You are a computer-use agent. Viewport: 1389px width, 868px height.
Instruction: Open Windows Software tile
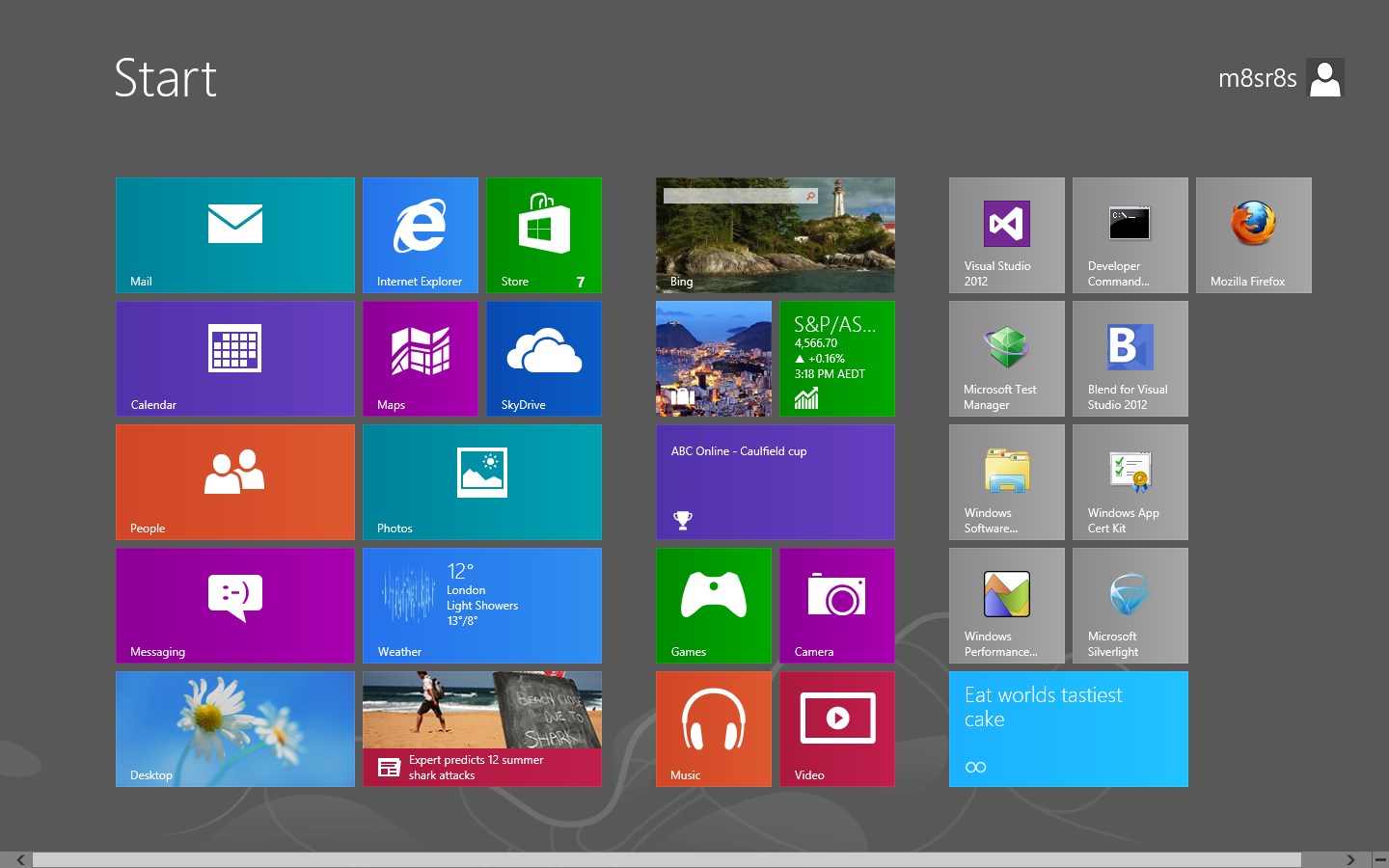click(1007, 482)
